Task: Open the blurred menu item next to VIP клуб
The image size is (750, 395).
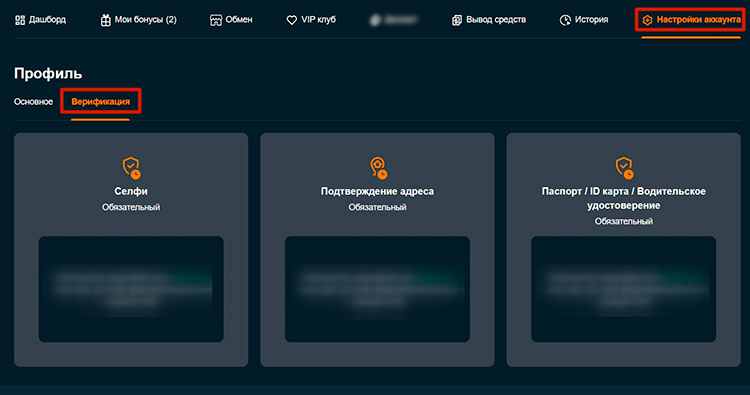Action: tap(394, 20)
